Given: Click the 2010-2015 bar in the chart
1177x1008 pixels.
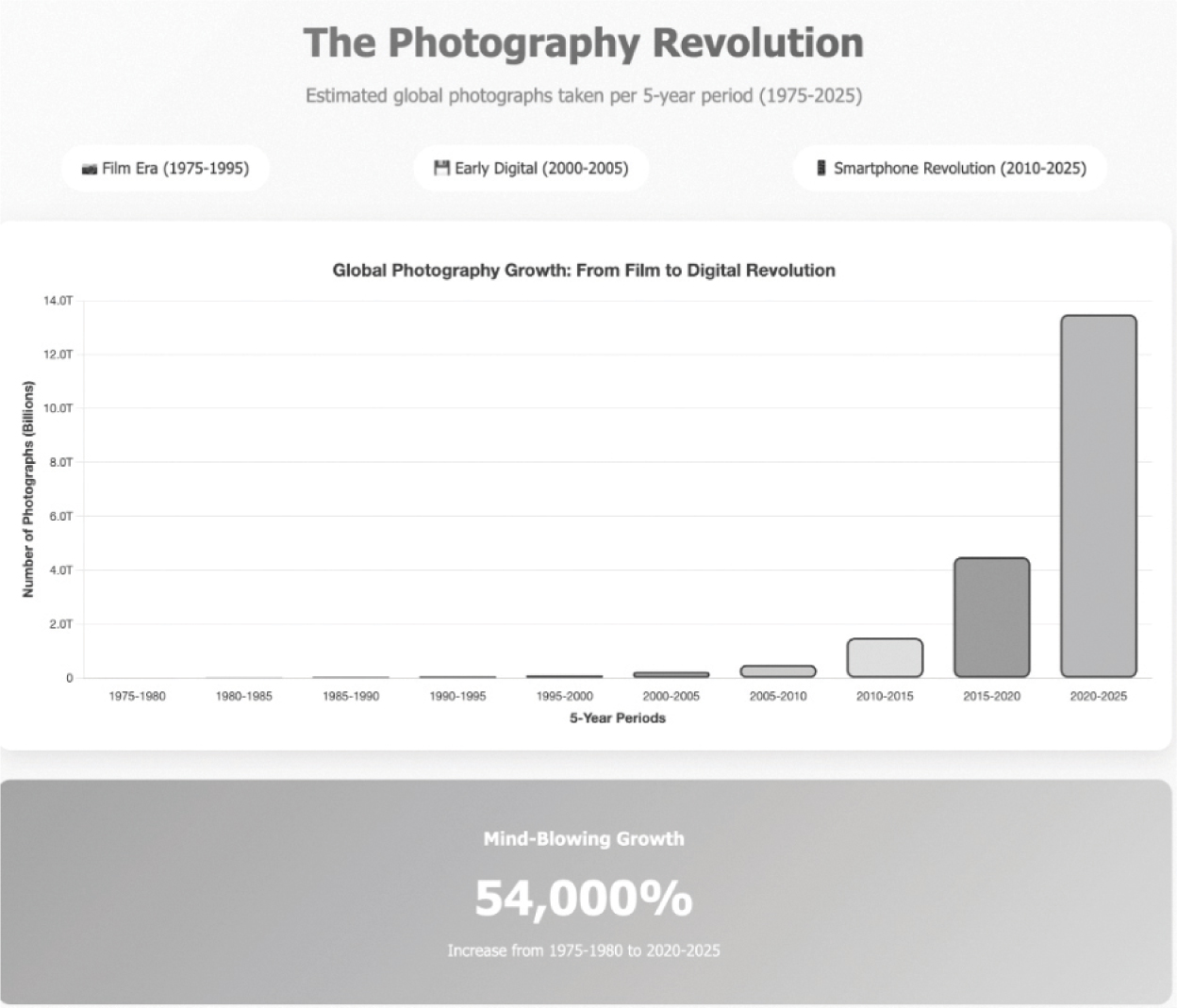Looking at the screenshot, I should 885,657.
